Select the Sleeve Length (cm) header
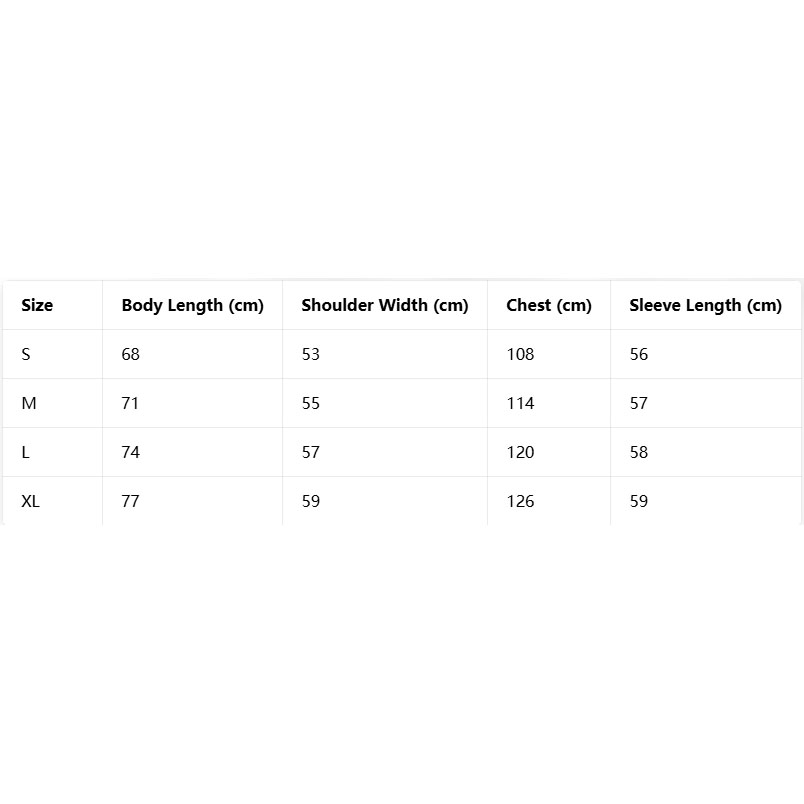Viewport: 804px width, 804px height. click(x=705, y=305)
